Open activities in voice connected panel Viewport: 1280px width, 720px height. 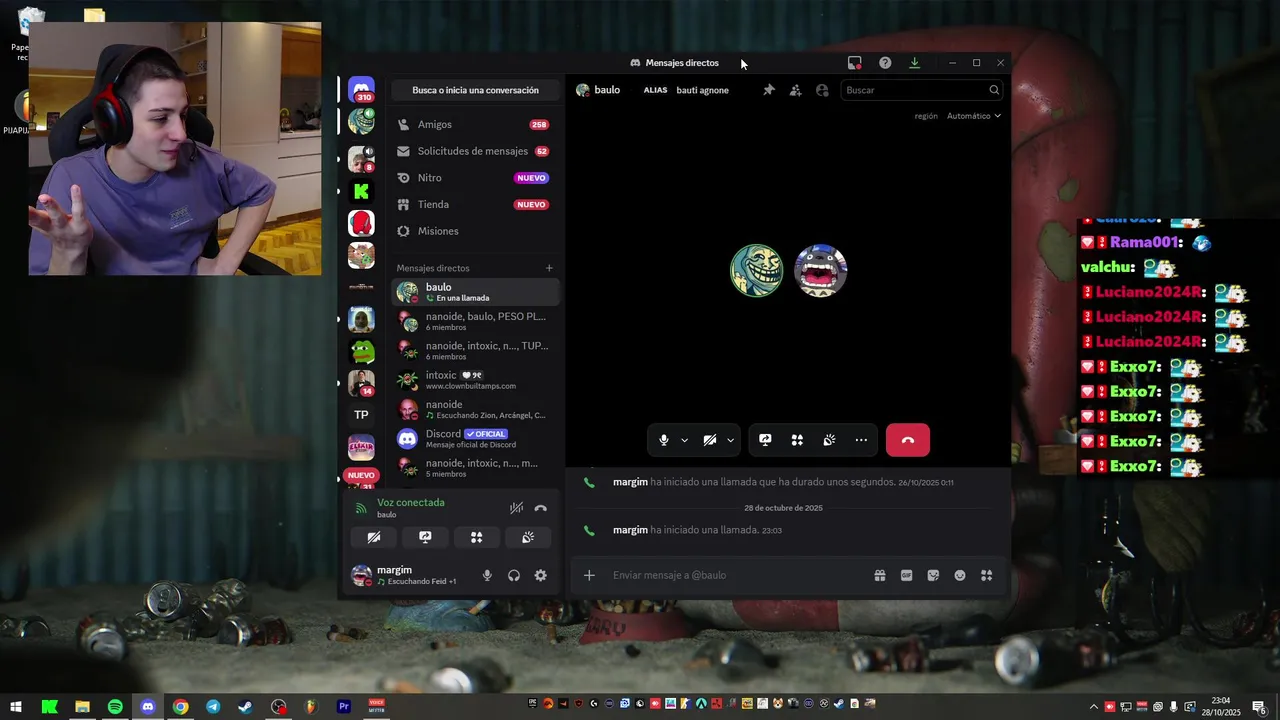pyautogui.click(x=477, y=537)
